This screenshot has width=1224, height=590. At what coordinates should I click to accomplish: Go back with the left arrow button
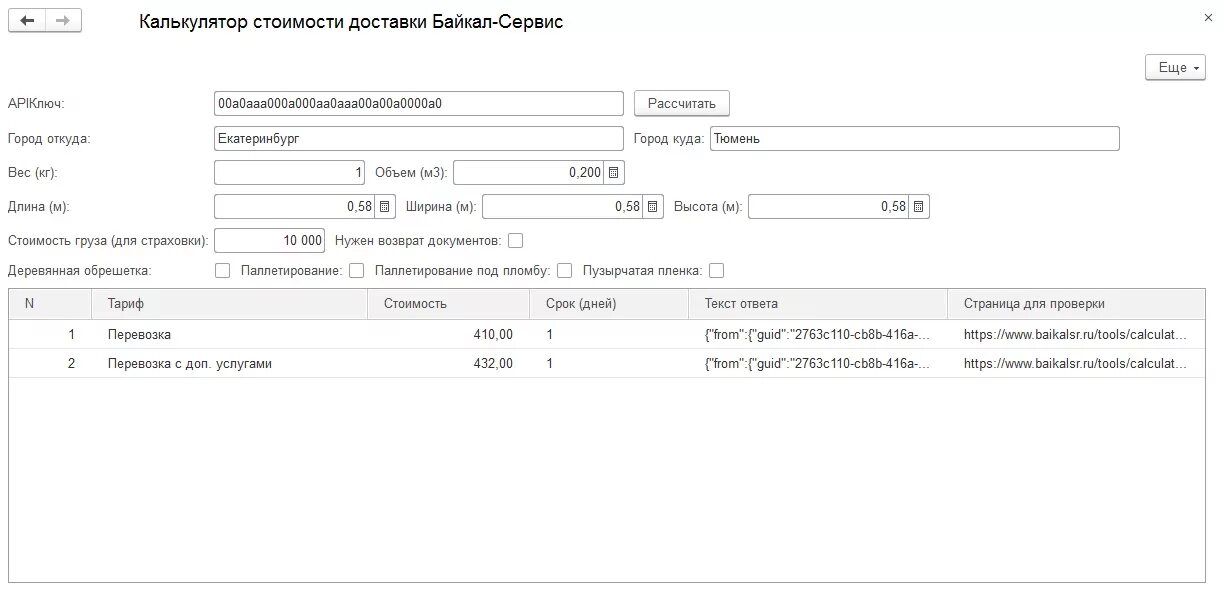tap(27, 21)
